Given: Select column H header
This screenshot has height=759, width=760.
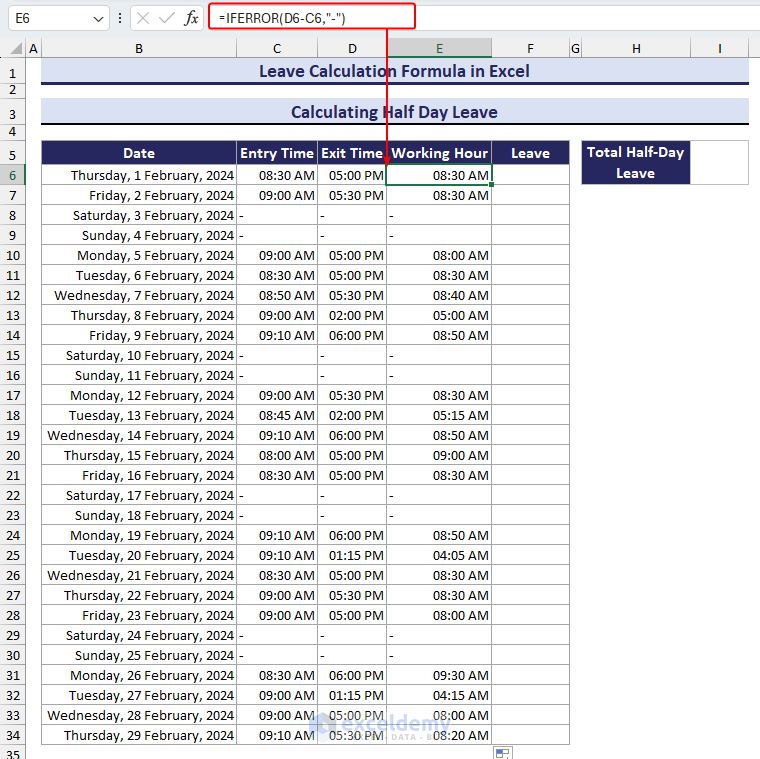Looking at the screenshot, I should [x=636, y=48].
